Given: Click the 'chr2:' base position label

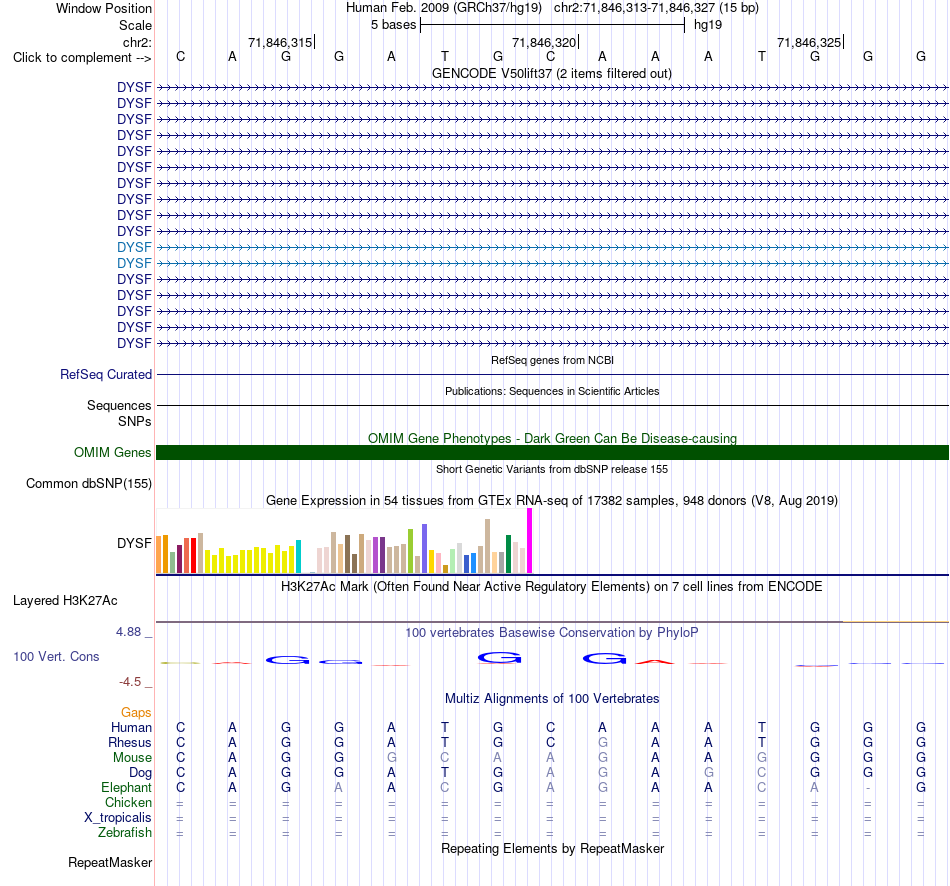Looking at the screenshot, I should tap(137, 42).
